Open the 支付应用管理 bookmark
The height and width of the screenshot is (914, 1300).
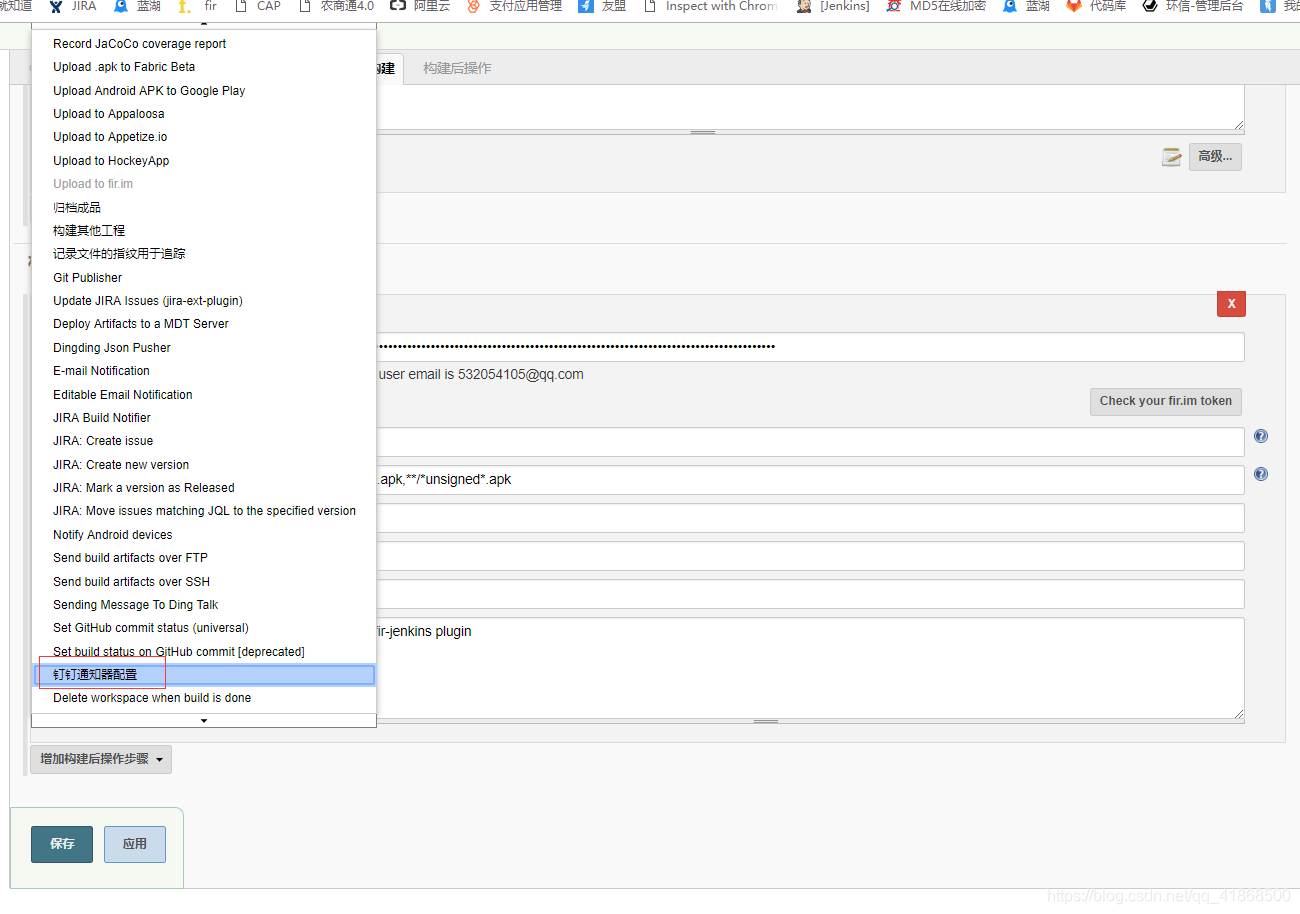514,6
